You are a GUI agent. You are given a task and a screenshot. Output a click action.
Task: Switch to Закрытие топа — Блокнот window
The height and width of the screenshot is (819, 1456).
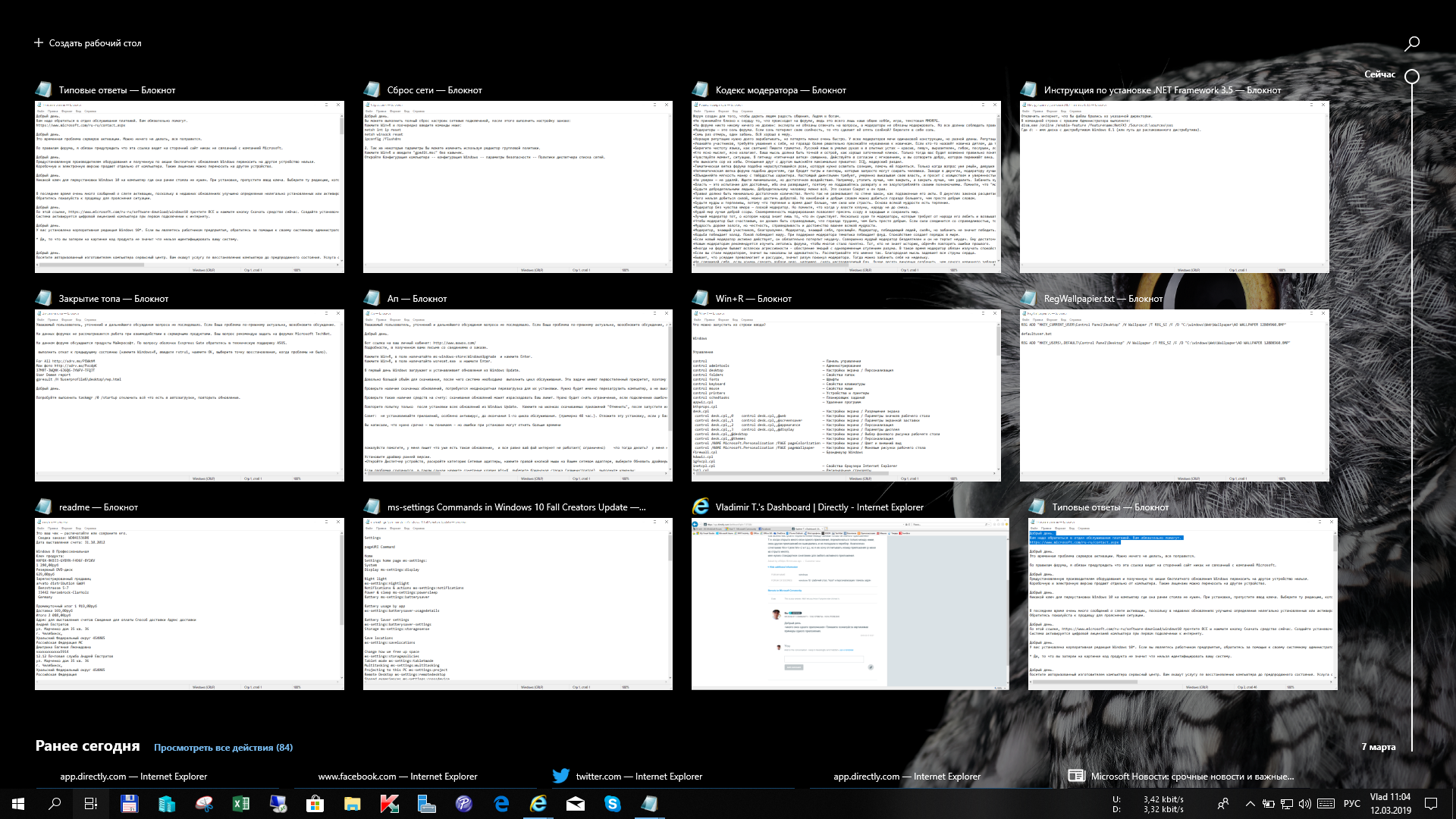190,395
